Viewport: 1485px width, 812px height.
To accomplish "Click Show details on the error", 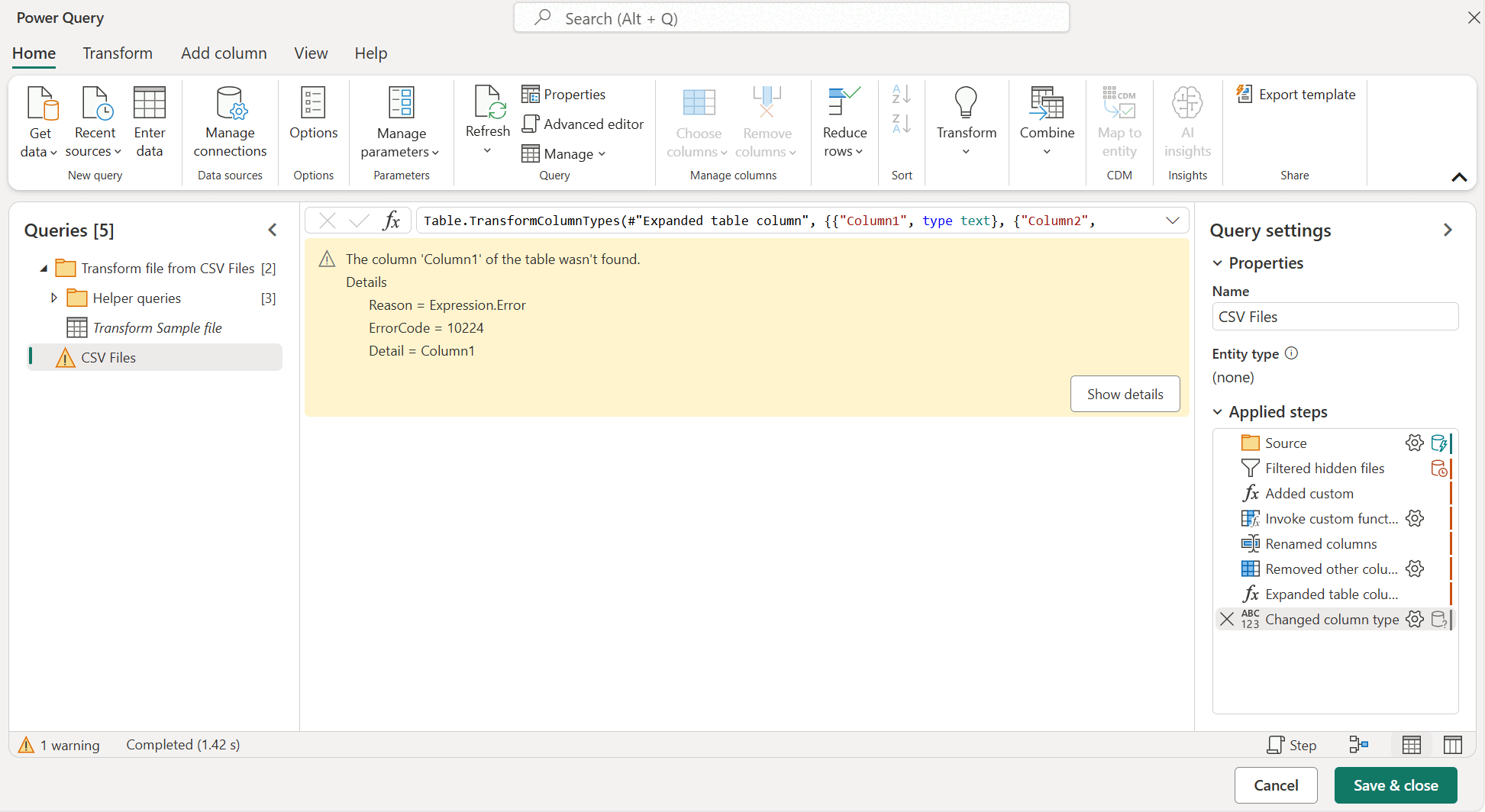I will pyautogui.click(x=1125, y=394).
